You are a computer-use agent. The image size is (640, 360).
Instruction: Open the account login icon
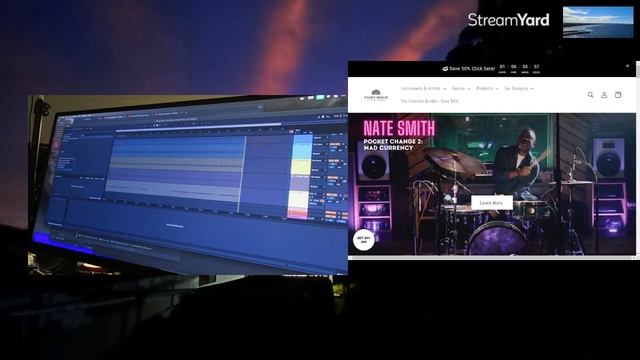604,95
